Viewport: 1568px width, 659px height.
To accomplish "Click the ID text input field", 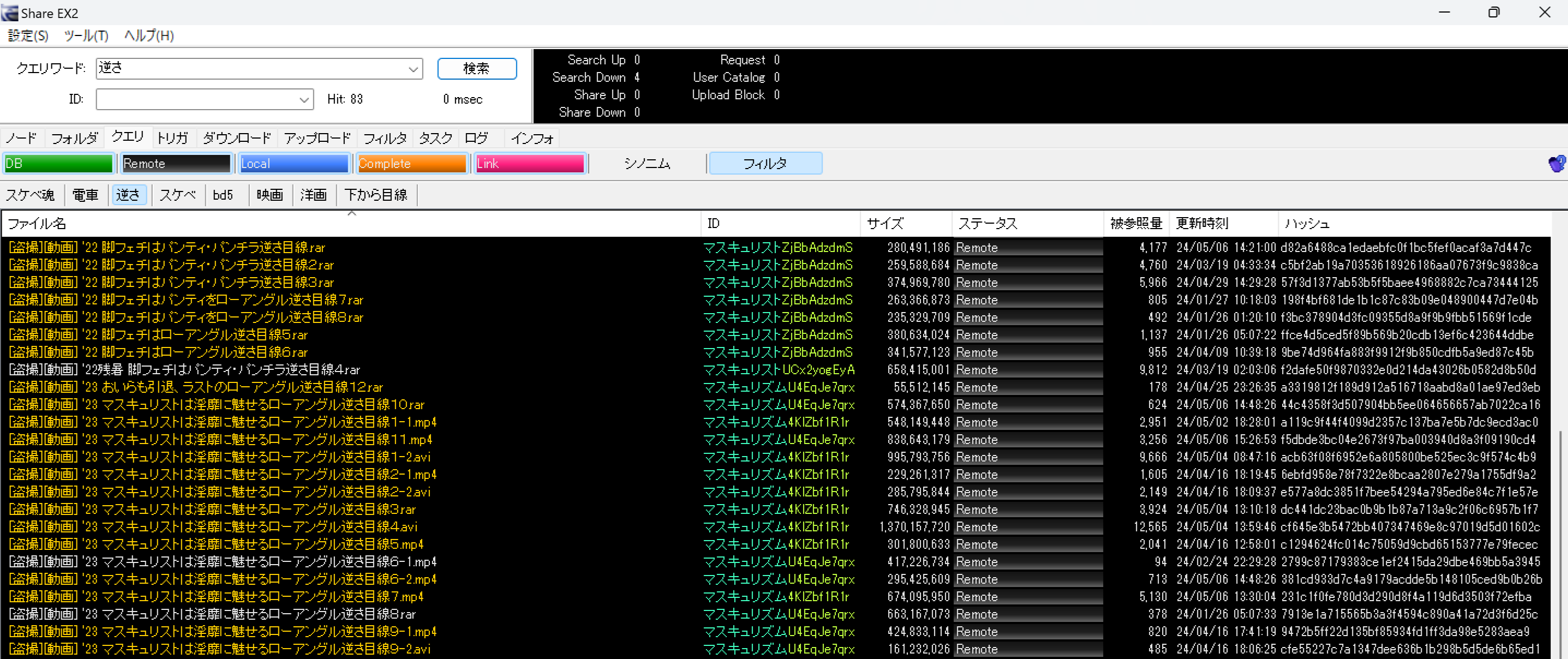I will click(196, 100).
